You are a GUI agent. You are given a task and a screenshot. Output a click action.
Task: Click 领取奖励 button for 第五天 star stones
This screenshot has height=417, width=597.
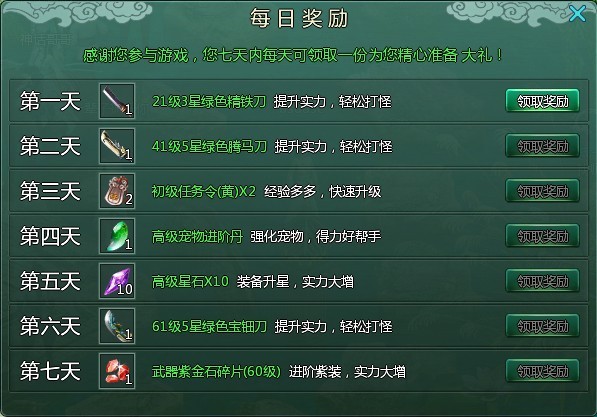pyautogui.click(x=543, y=281)
